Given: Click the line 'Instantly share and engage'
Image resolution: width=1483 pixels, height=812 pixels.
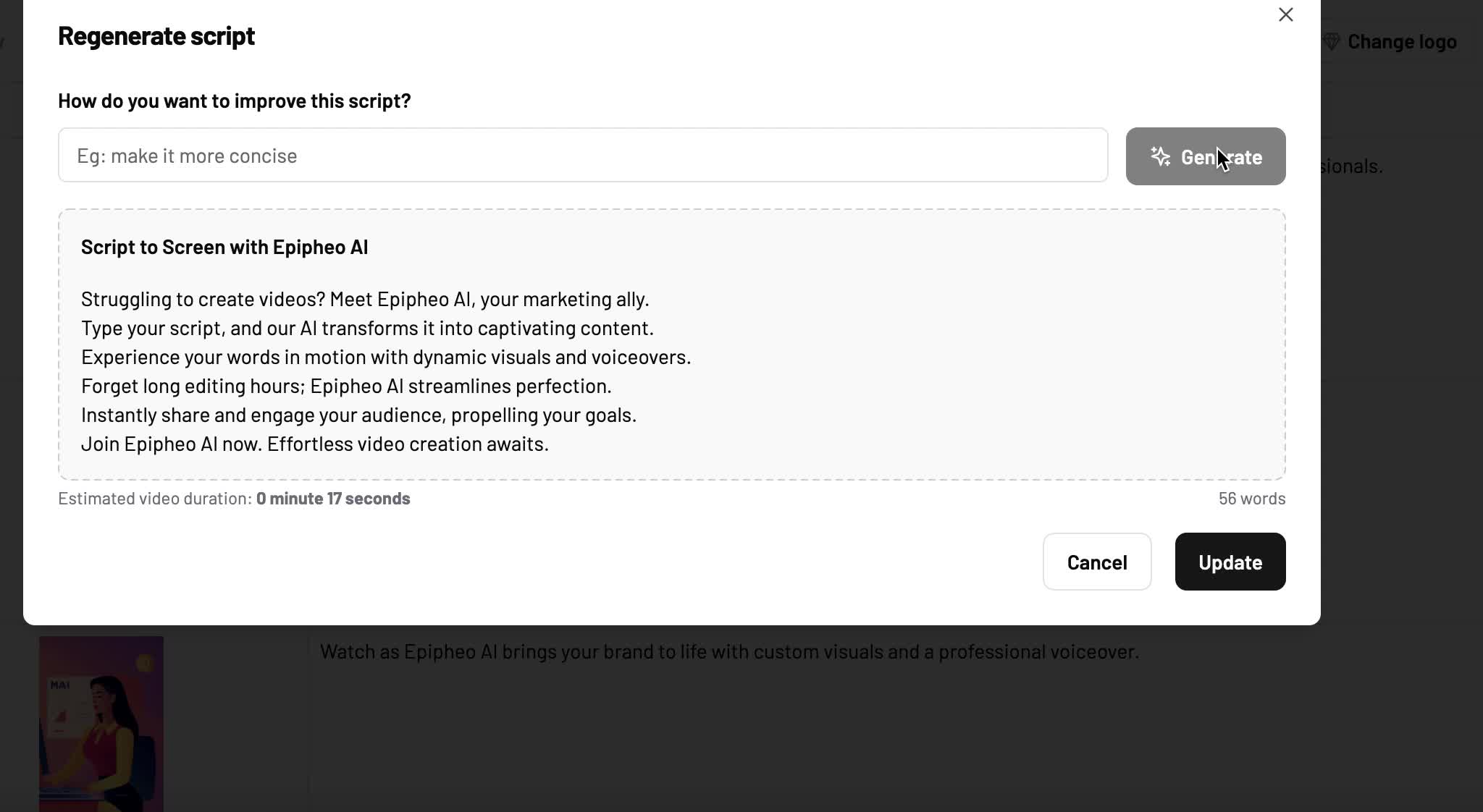Looking at the screenshot, I should (358, 415).
